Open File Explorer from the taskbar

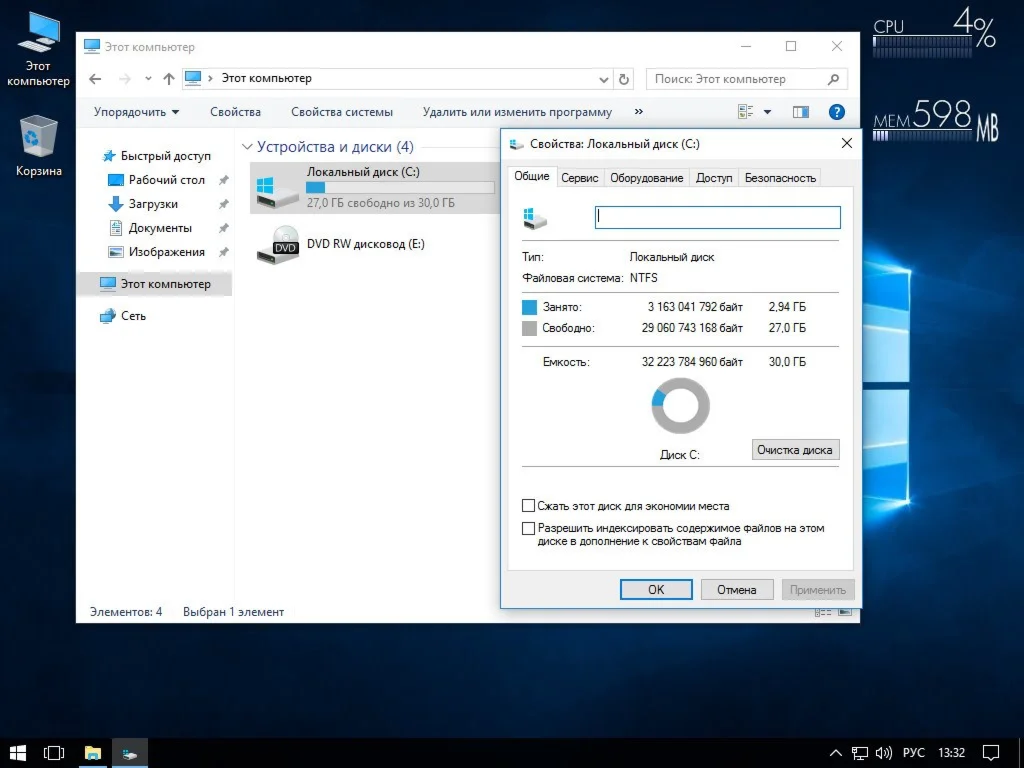[92, 752]
